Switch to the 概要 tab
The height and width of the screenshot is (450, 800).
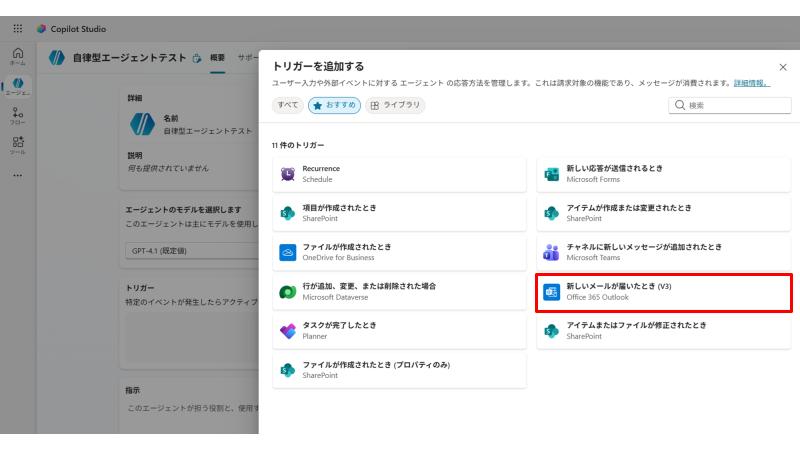click(217, 58)
